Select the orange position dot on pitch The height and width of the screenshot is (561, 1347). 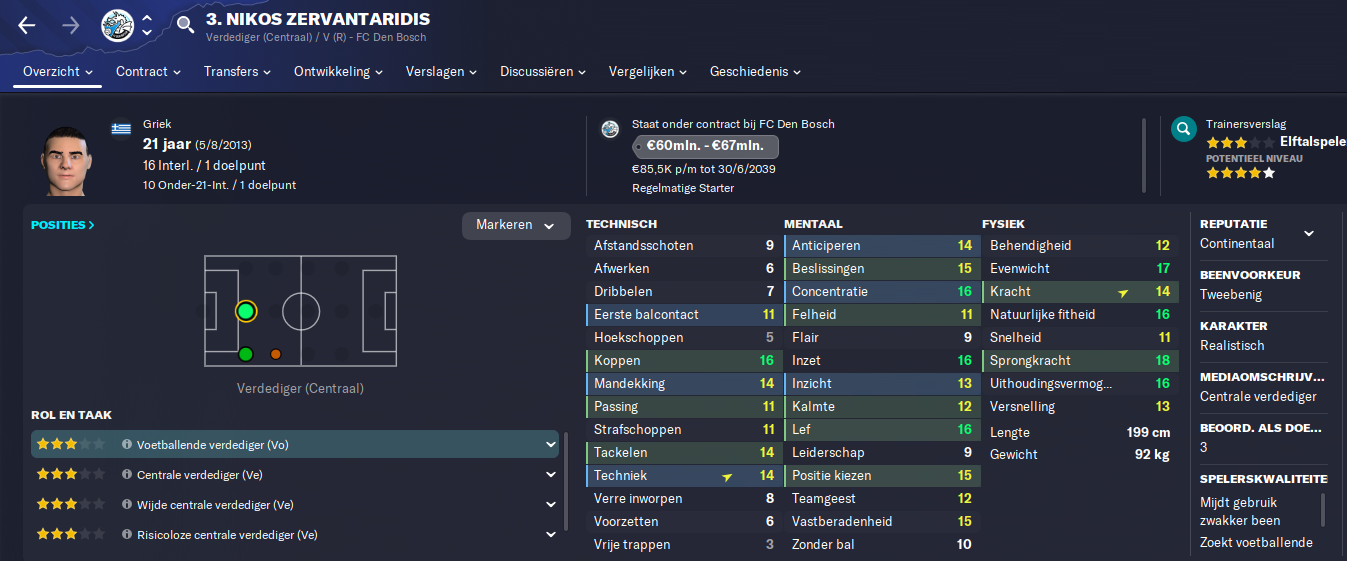coord(276,354)
